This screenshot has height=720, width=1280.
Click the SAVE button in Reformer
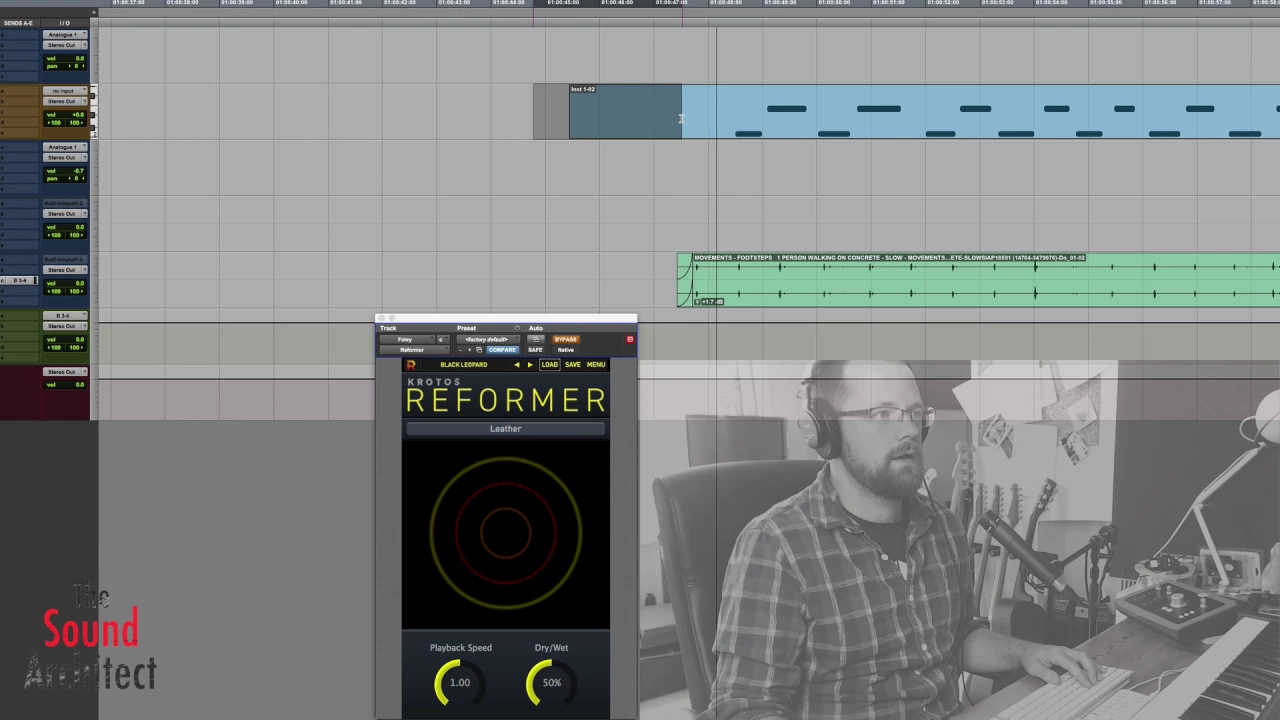[x=573, y=365]
